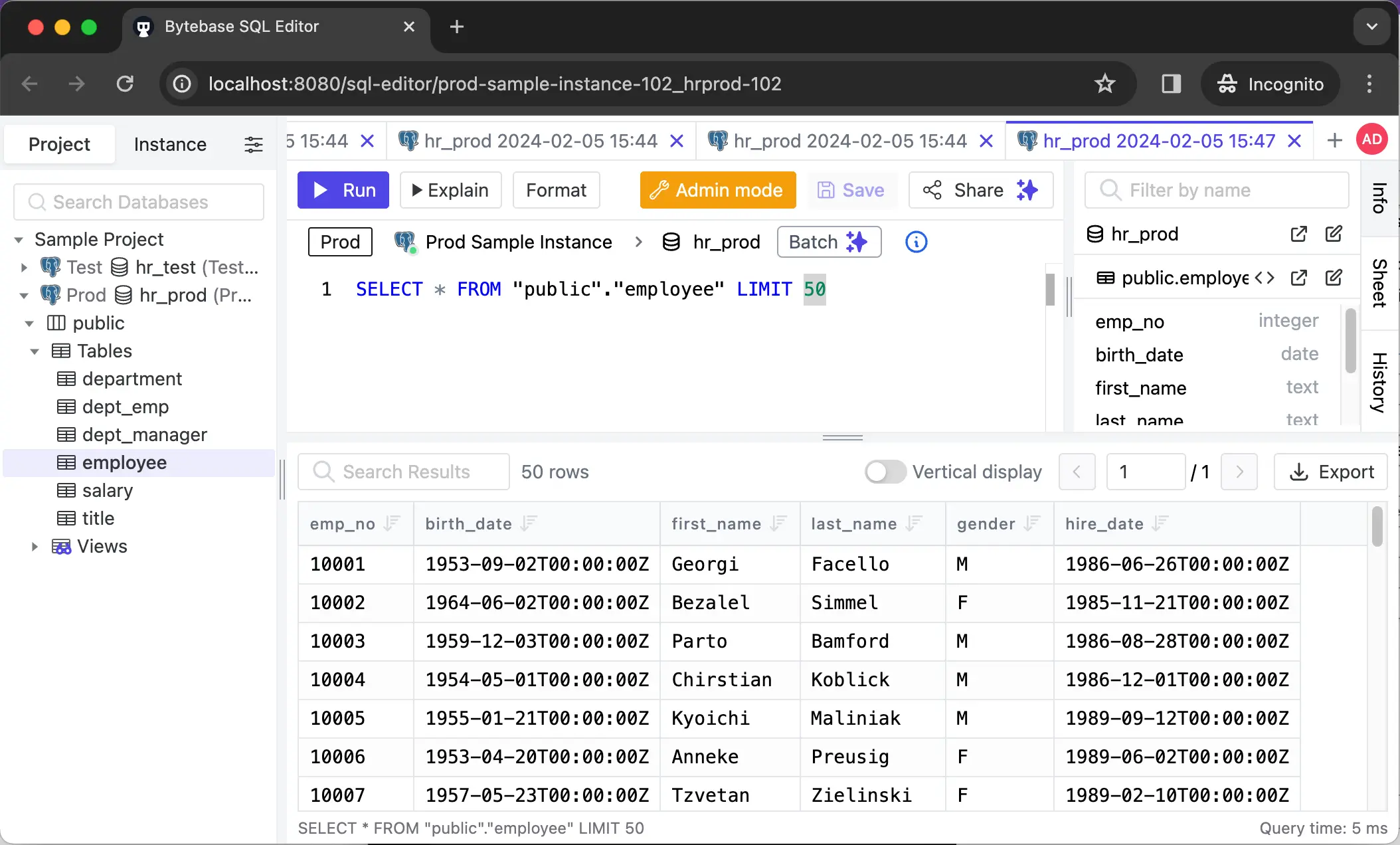Image resolution: width=1400 pixels, height=845 pixels.
Task: Toggle Admin mode
Action: tap(717, 191)
